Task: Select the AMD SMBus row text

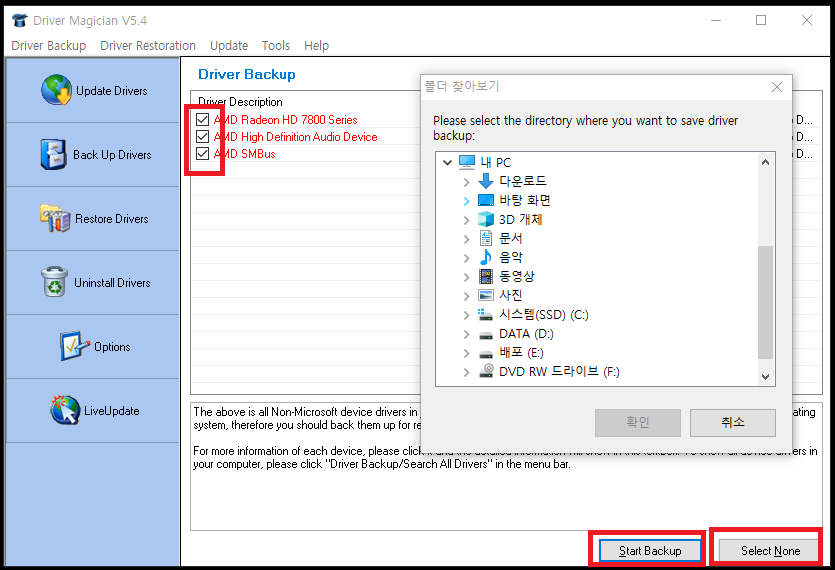Action: [x=244, y=154]
